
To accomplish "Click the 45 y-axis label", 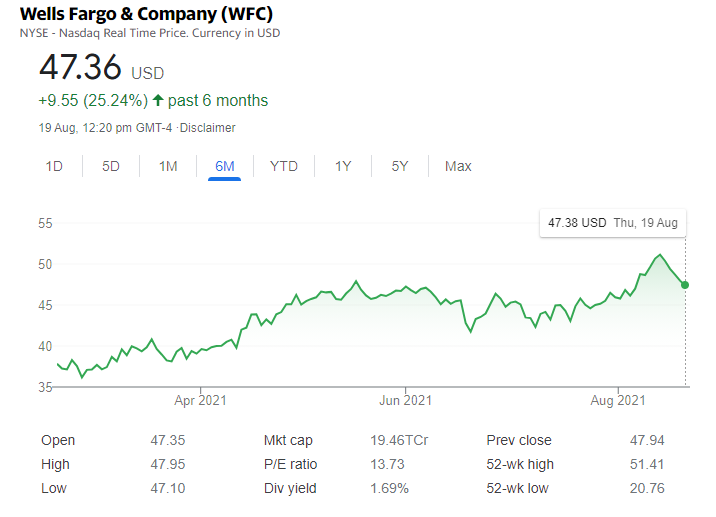I will point(45,305).
